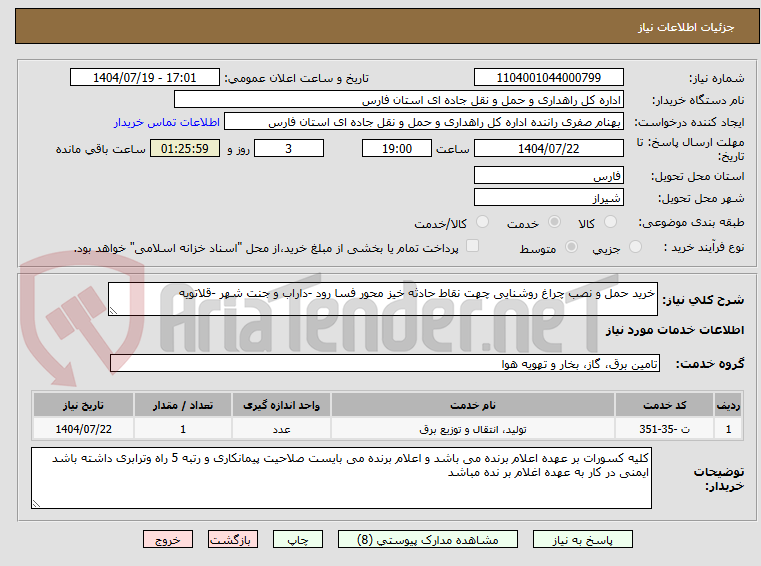The width and height of the screenshot is (761, 566).
Task: Click the اطلاعات خدمات مورد نیاز section heading
Action: click(x=675, y=330)
